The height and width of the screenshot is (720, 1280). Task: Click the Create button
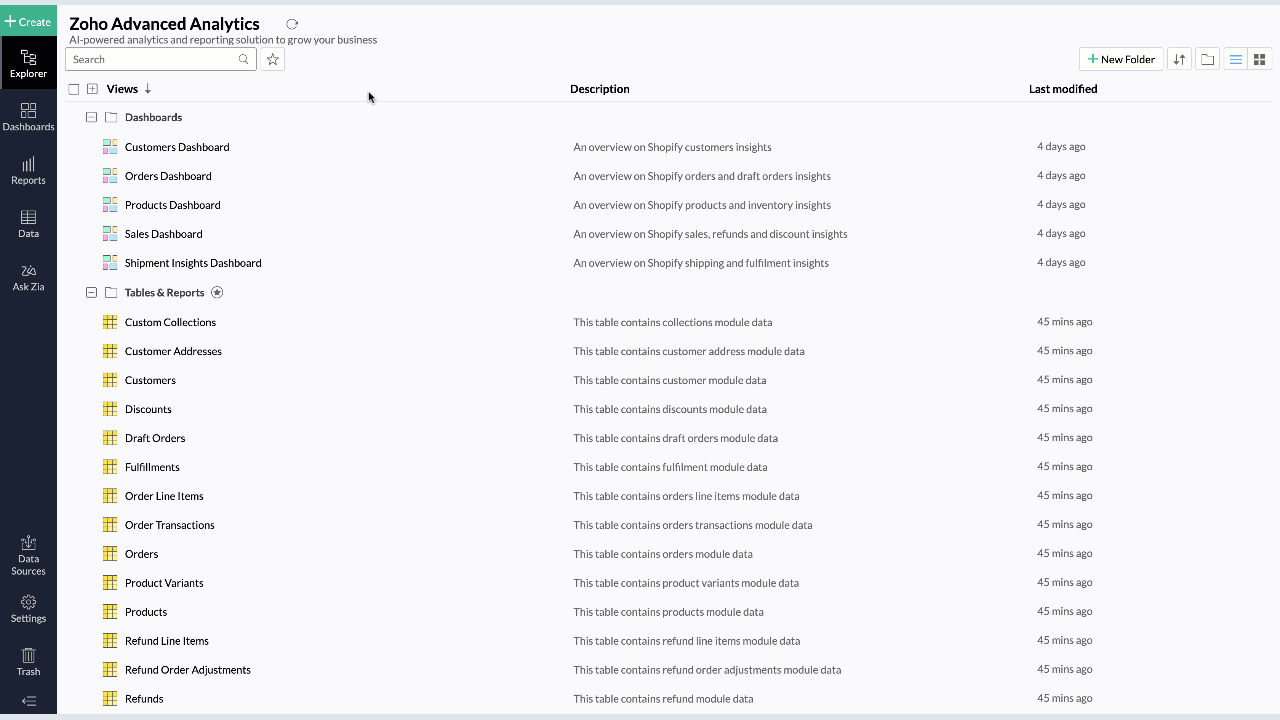coord(28,21)
